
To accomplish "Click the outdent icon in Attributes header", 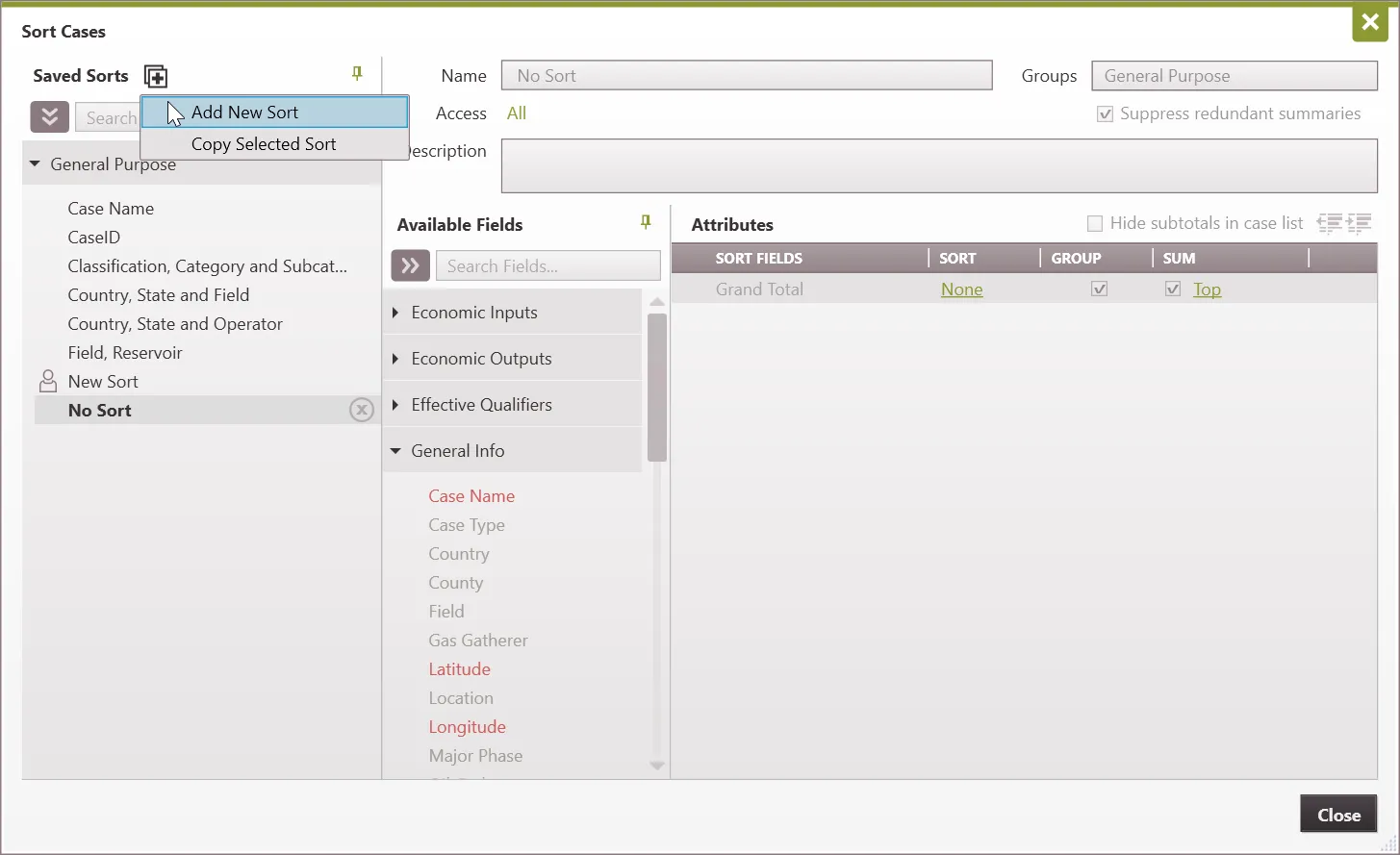I will point(1329,223).
